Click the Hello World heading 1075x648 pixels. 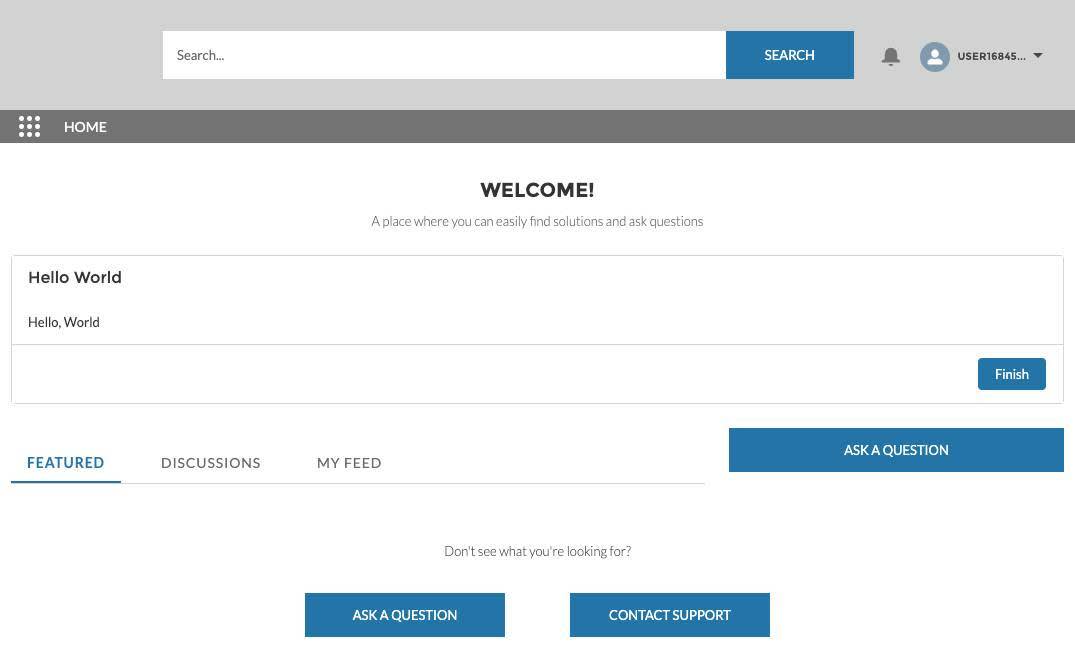[x=75, y=277]
